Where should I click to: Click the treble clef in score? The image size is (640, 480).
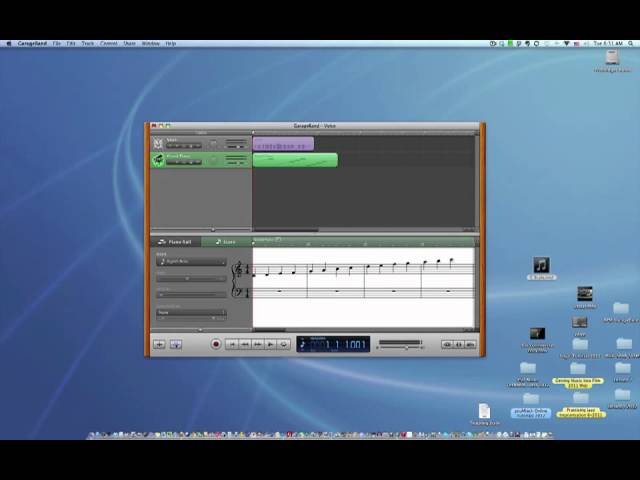click(239, 269)
